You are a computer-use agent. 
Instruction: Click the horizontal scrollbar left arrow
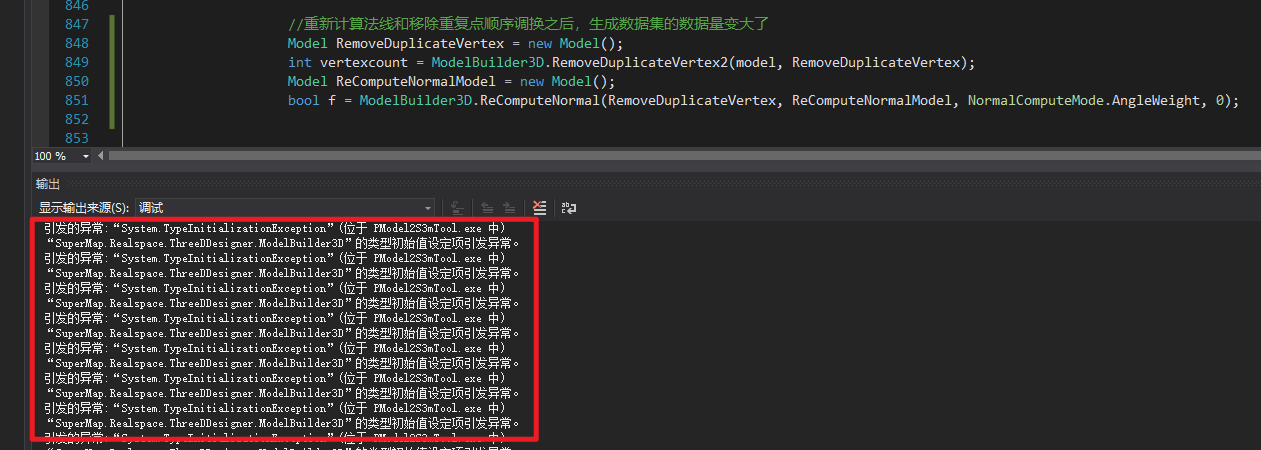point(101,156)
